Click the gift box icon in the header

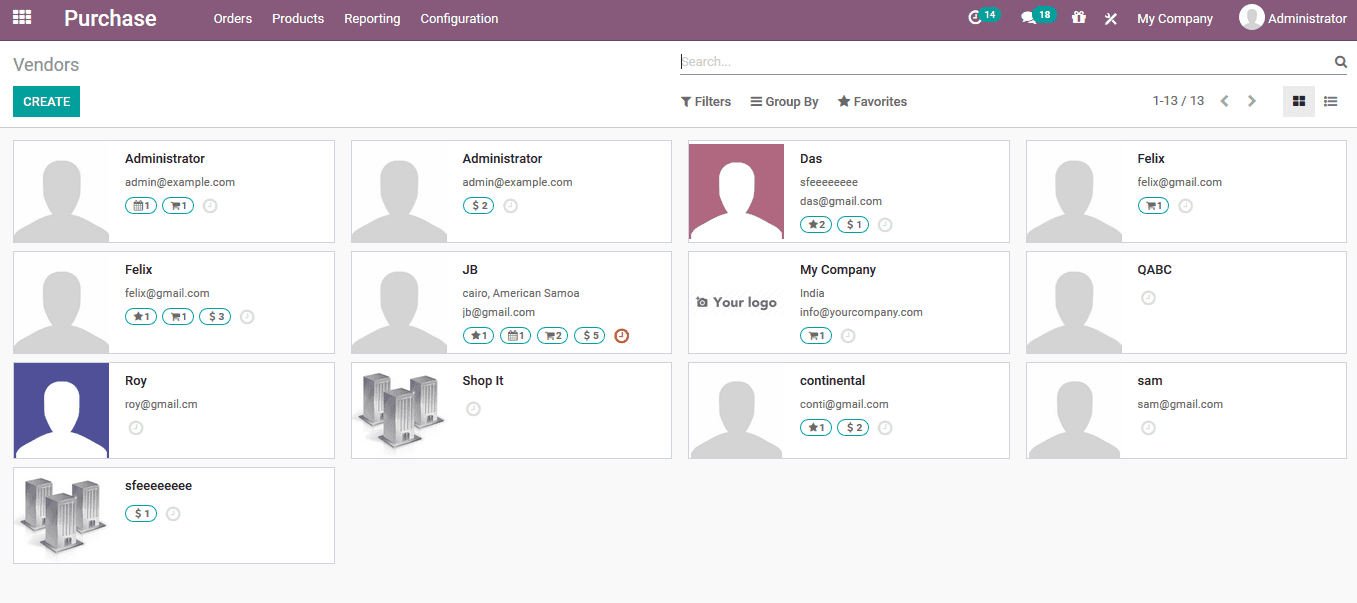(x=1078, y=18)
